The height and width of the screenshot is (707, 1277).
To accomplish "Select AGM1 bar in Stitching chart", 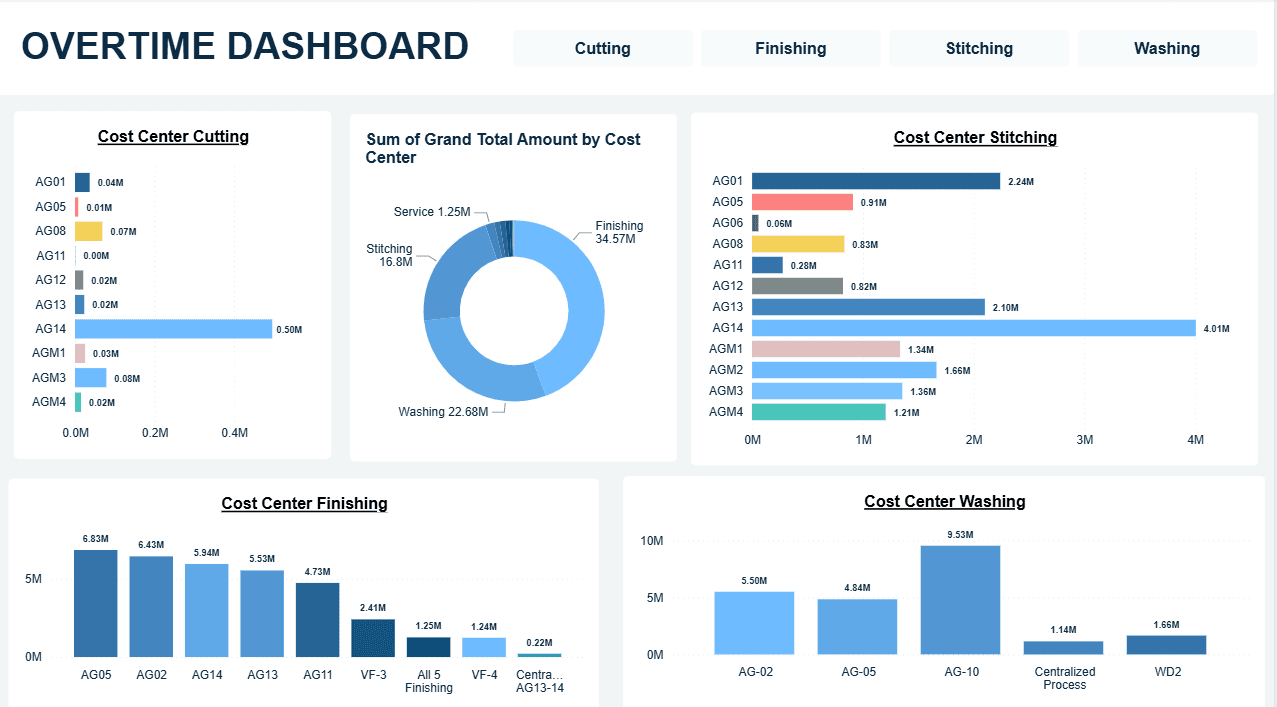I will tap(826, 349).
